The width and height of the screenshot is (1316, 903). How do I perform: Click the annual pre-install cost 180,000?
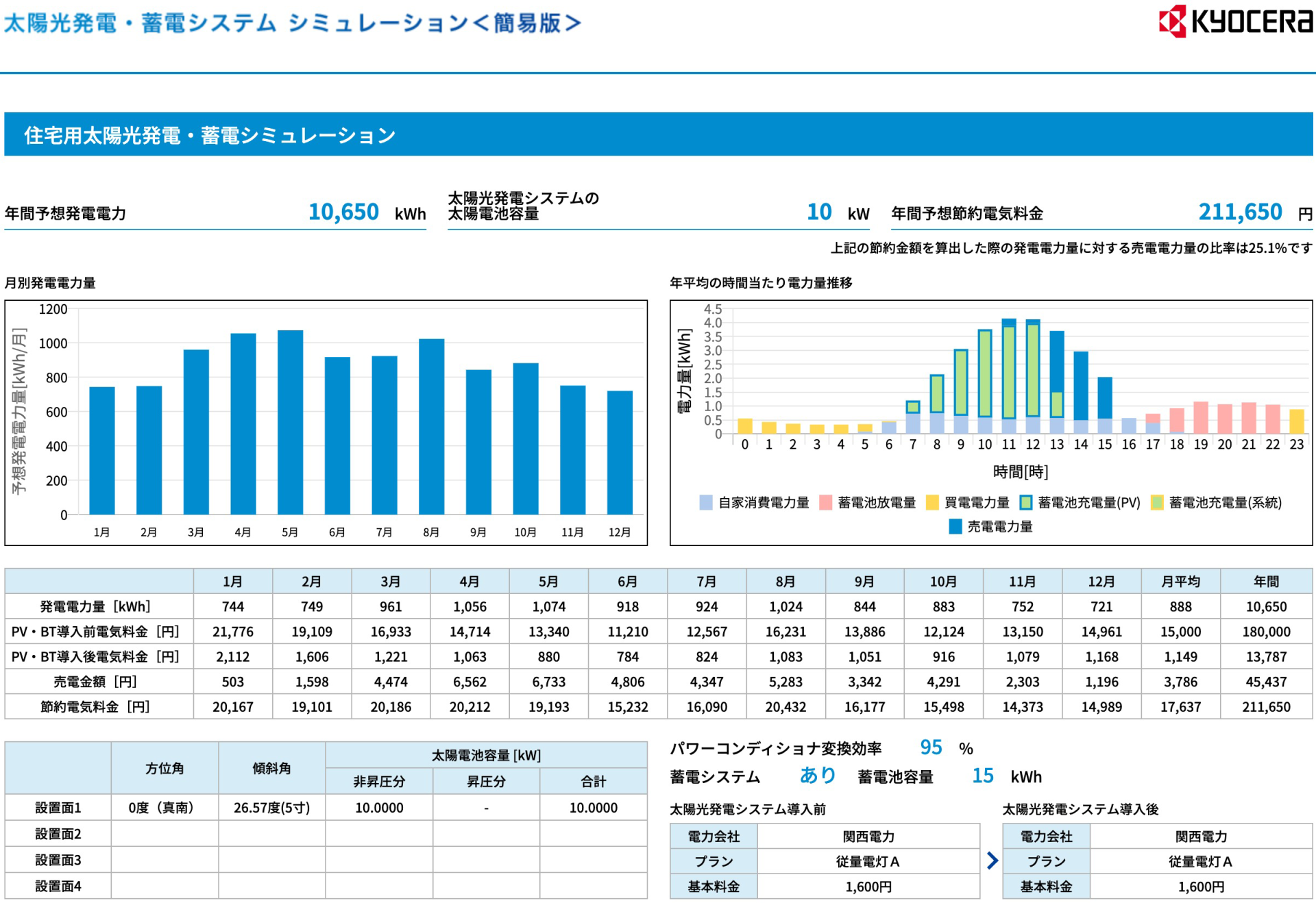[1266, 632]
